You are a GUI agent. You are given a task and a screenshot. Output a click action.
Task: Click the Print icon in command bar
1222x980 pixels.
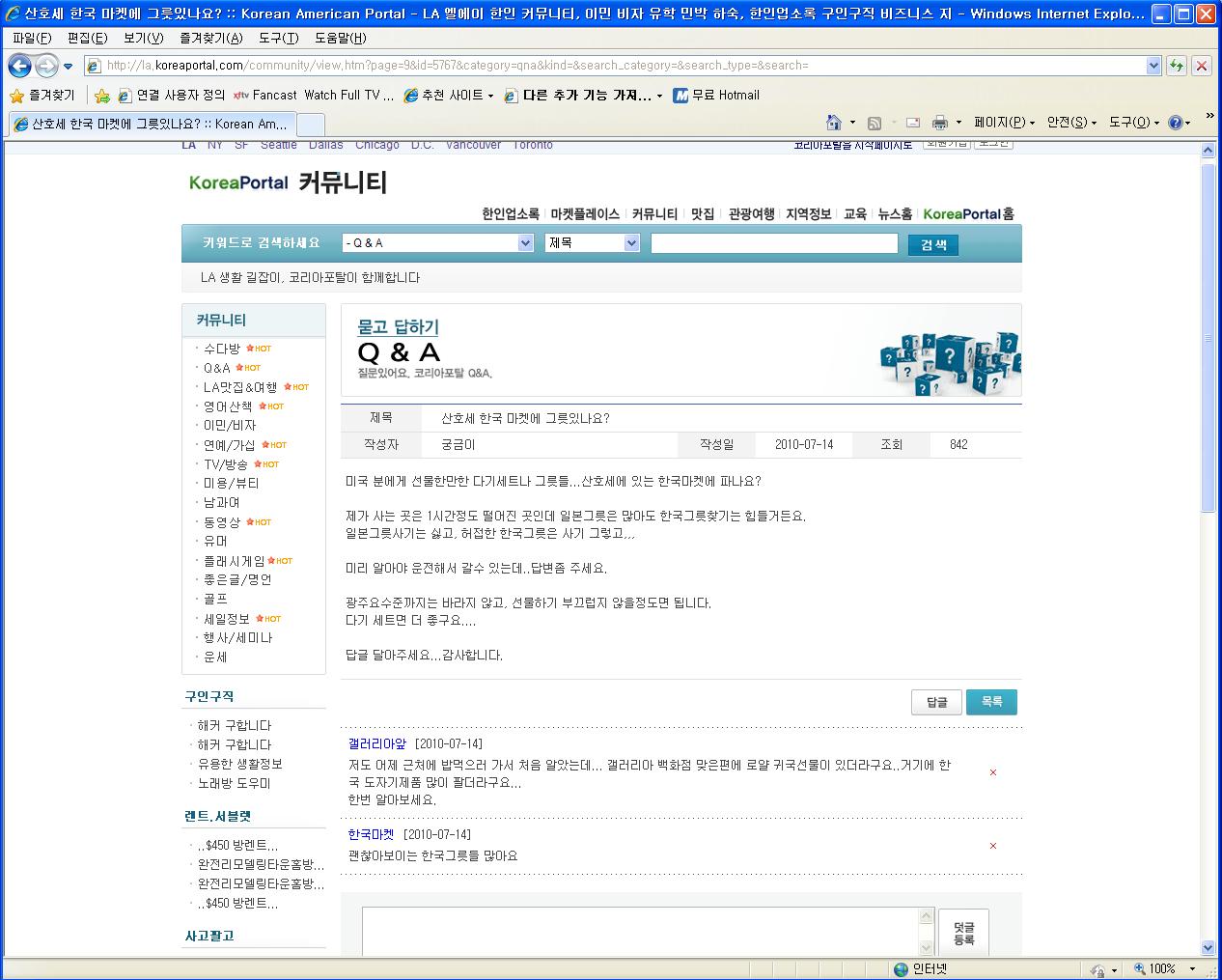939,123
